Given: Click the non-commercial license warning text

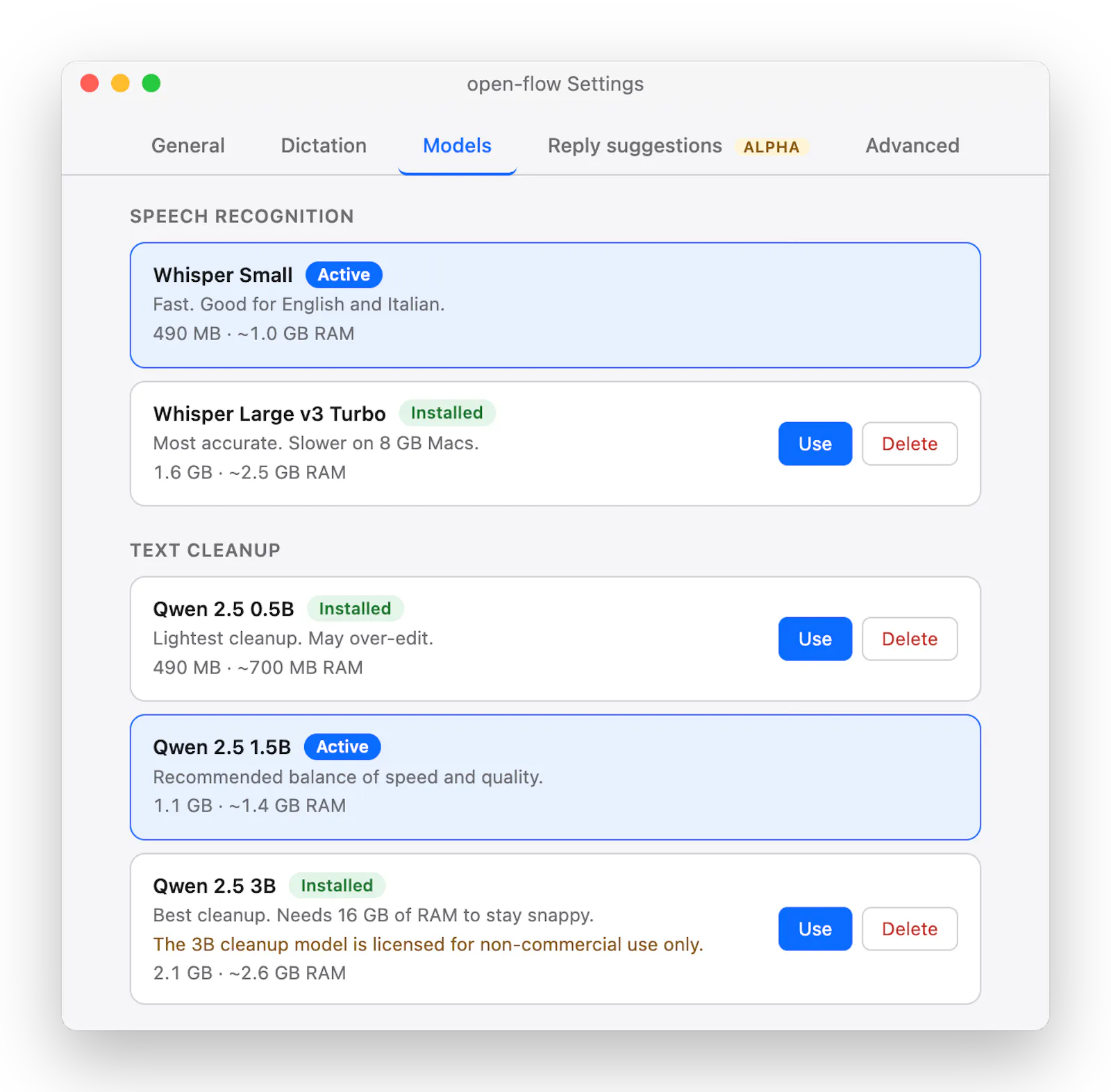Looking at the screenshot, I should 428,945.
